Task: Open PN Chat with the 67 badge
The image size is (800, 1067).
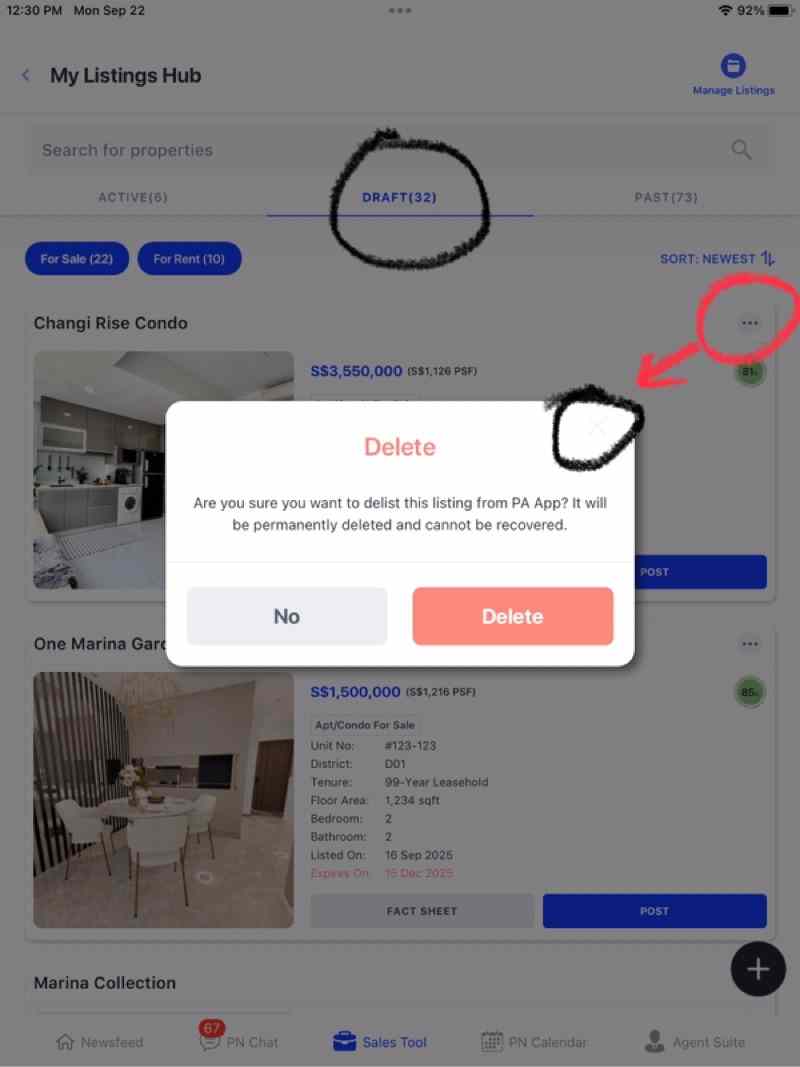Action: coord(239,1040)
